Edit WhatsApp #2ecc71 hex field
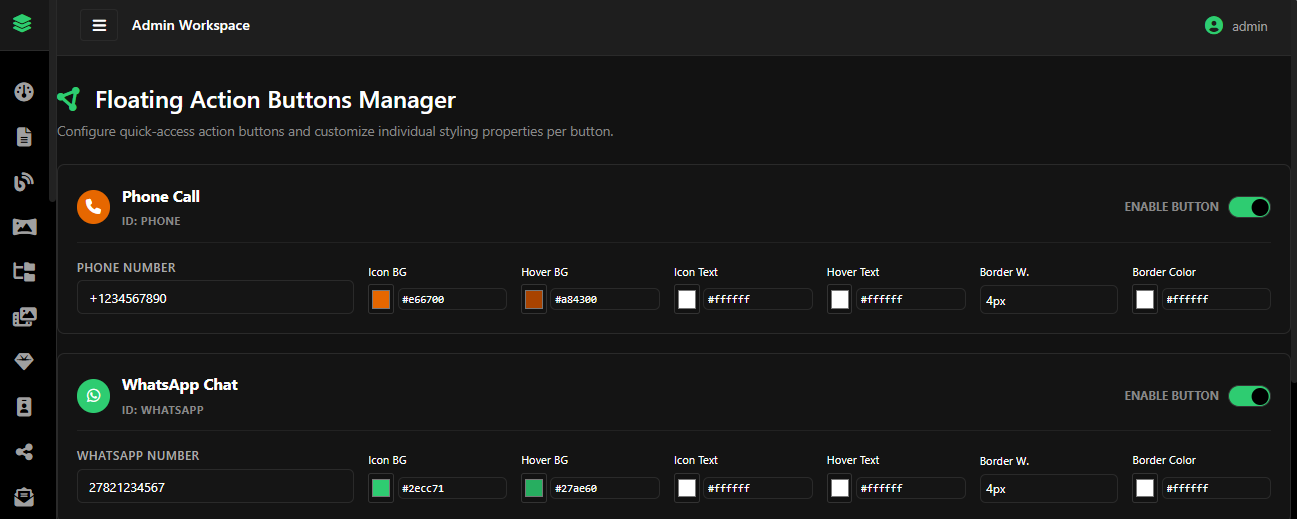The width and height of the screenshot is (1297, 519). [452, 488]
